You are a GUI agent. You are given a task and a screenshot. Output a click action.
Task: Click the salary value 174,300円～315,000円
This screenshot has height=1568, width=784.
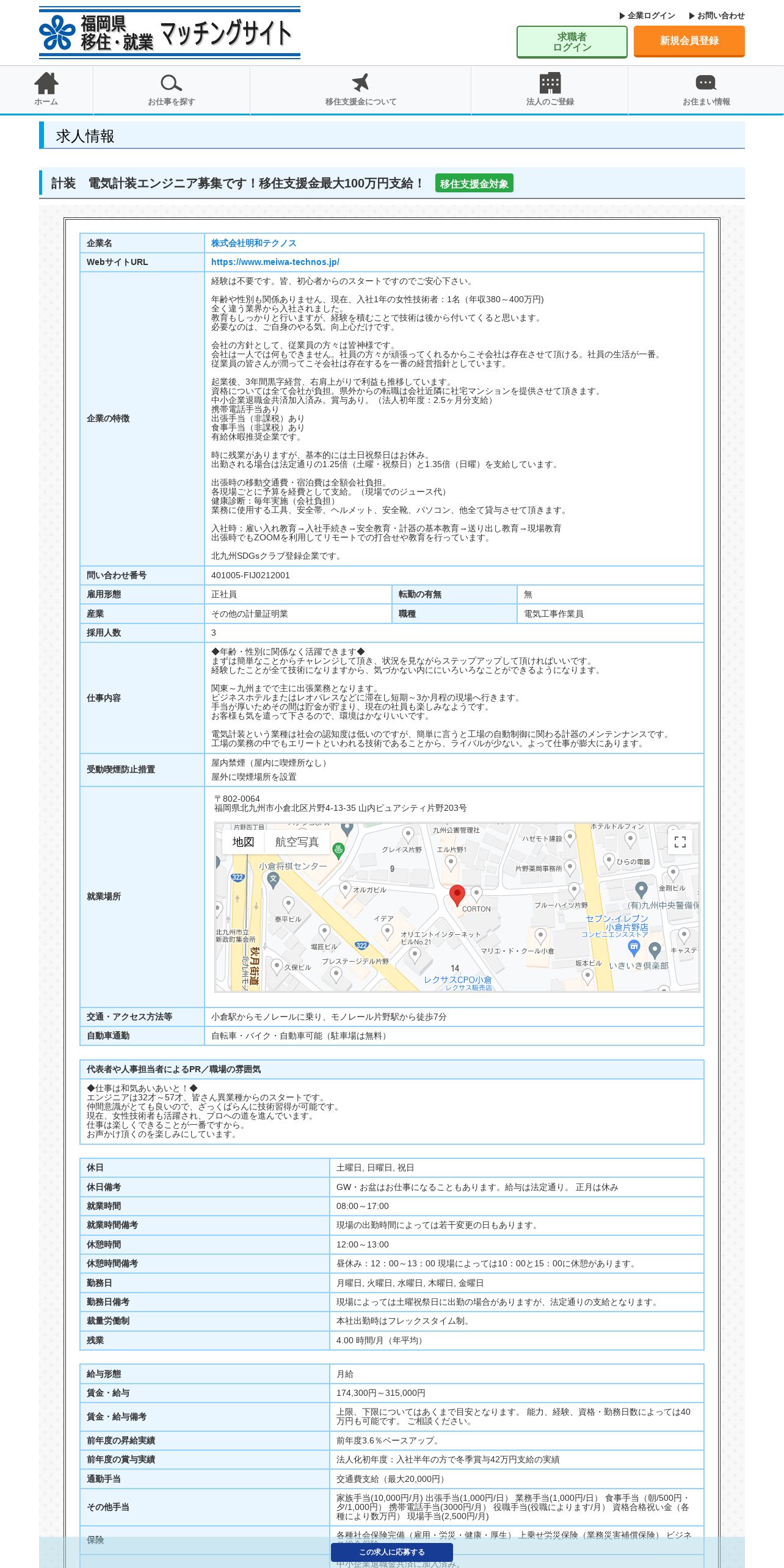[x=380, y=1393]
